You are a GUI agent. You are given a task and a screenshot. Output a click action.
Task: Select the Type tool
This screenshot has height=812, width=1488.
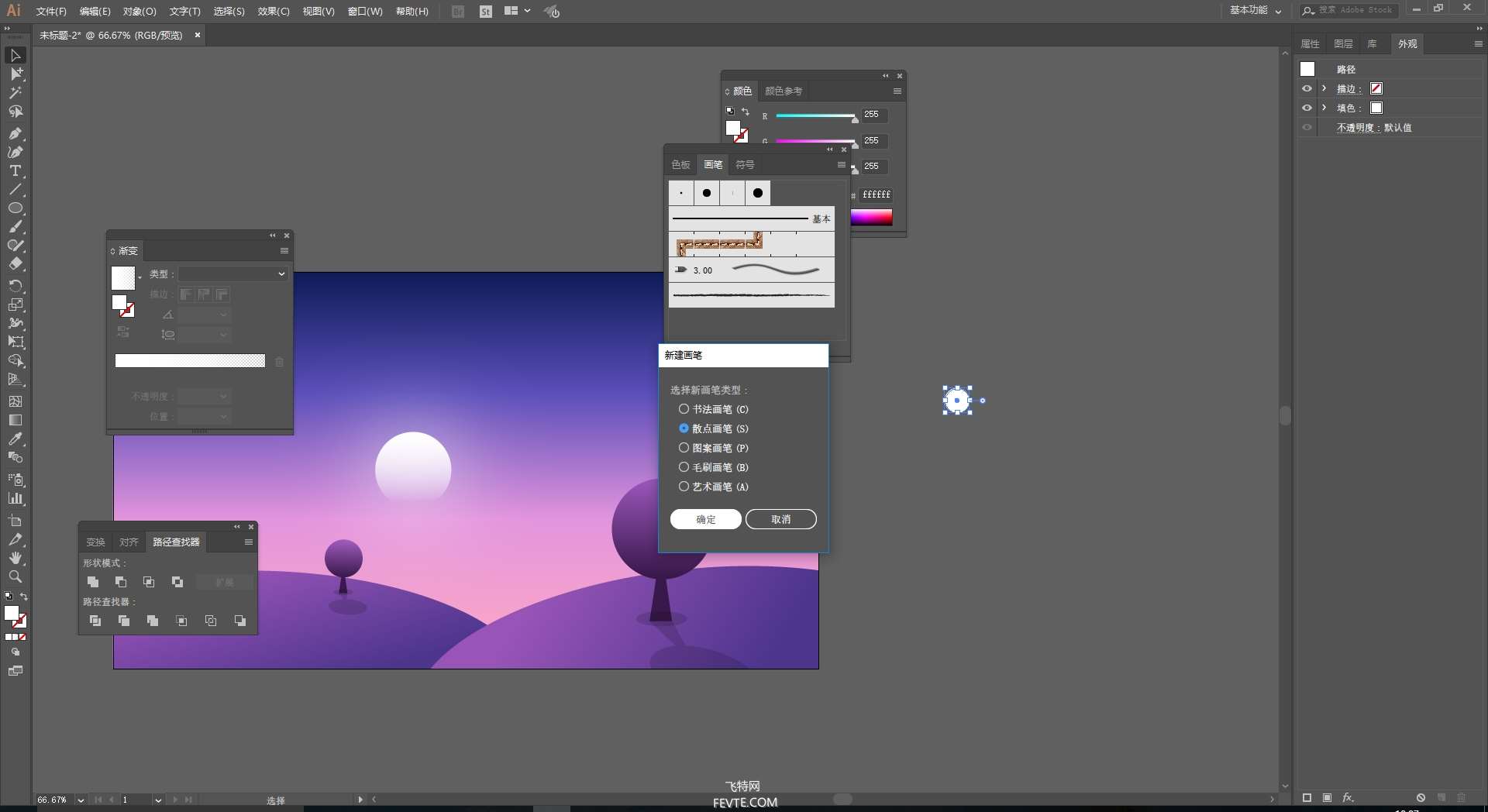(x=15, y=170)
